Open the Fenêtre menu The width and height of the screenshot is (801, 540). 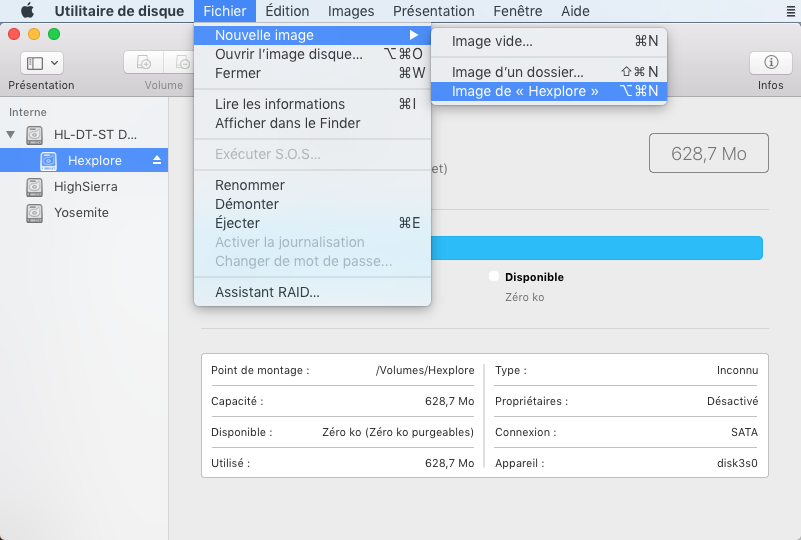pyautogui.click(x=517, y=11)
